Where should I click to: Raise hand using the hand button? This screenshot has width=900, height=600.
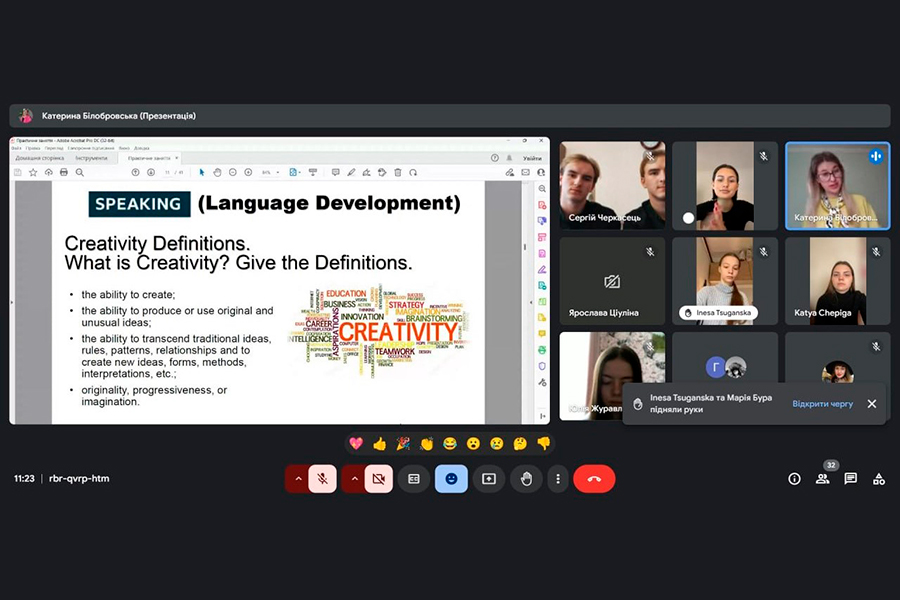(x=526, y=479)
